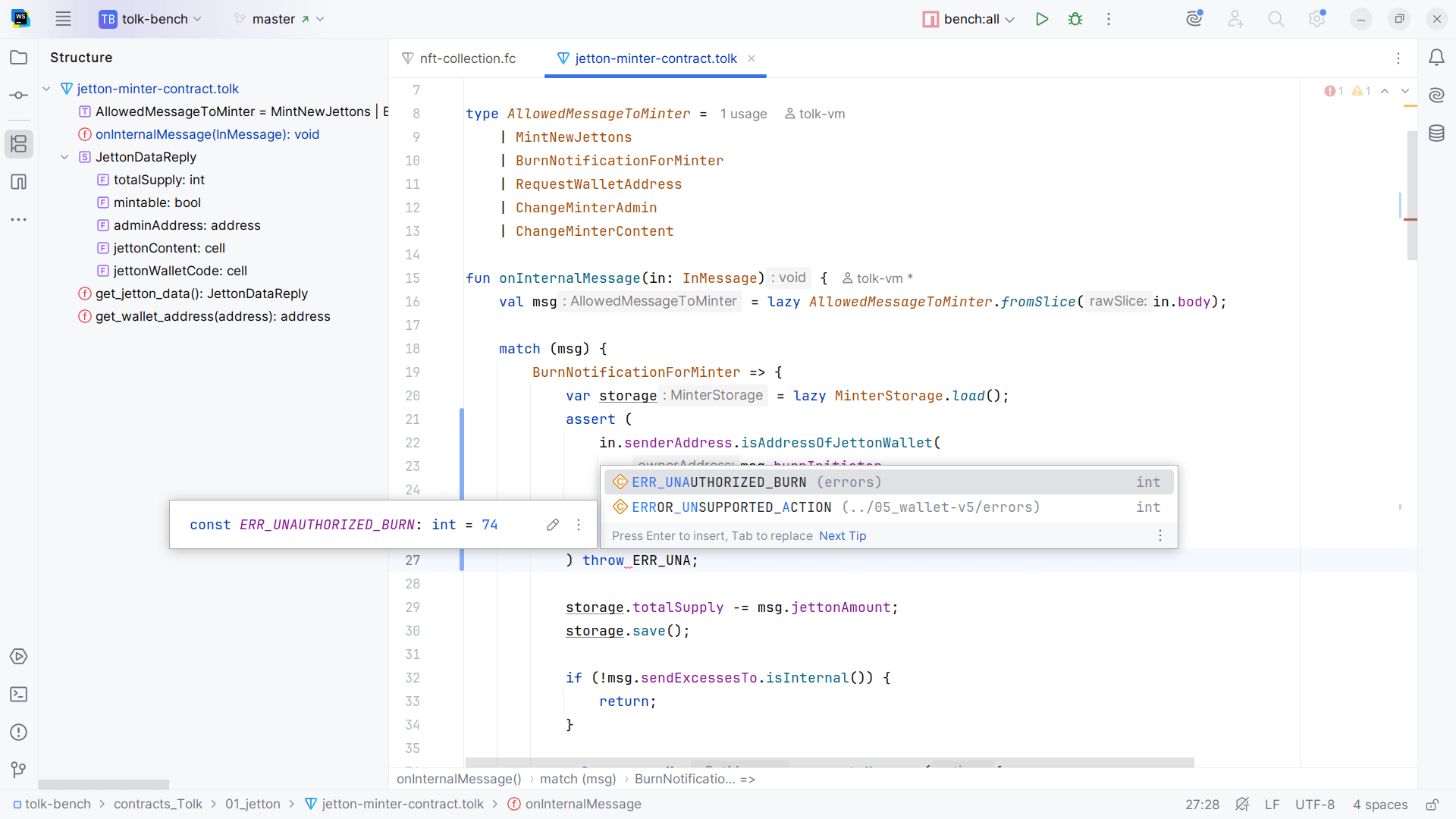Open 01_jetton breadcrumb
1456x819 pixels.
click(x=253, y=805)
